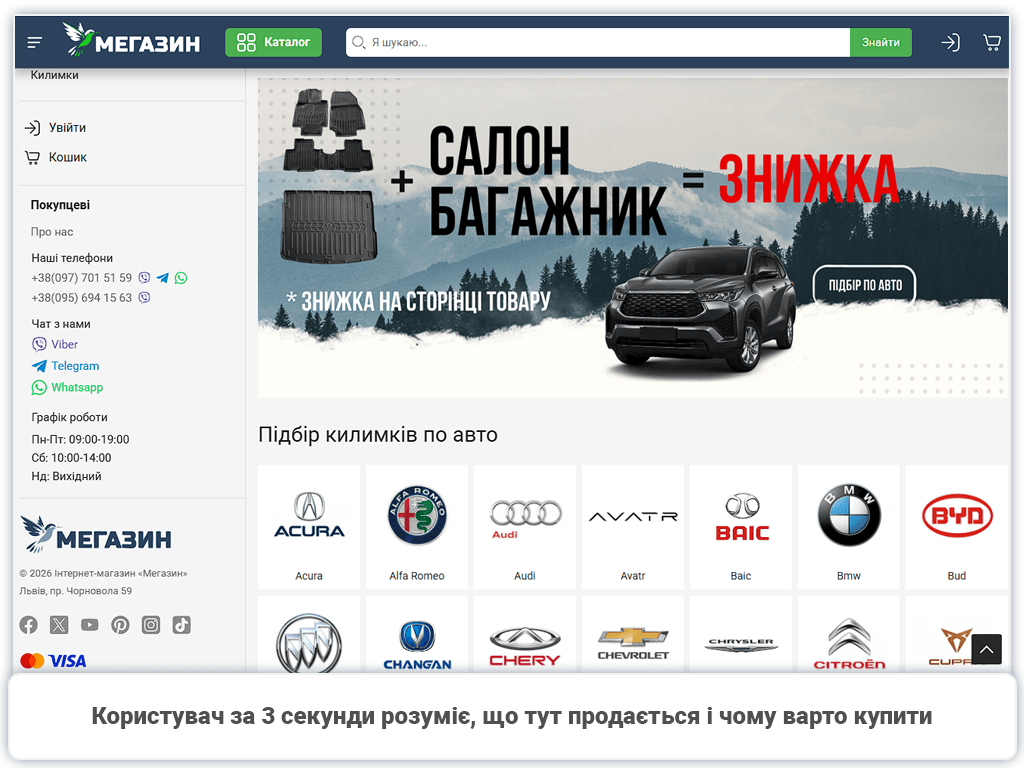Click Увійти in the sidebar
Screen dimensions: 1024x768
tap(55, 127)
